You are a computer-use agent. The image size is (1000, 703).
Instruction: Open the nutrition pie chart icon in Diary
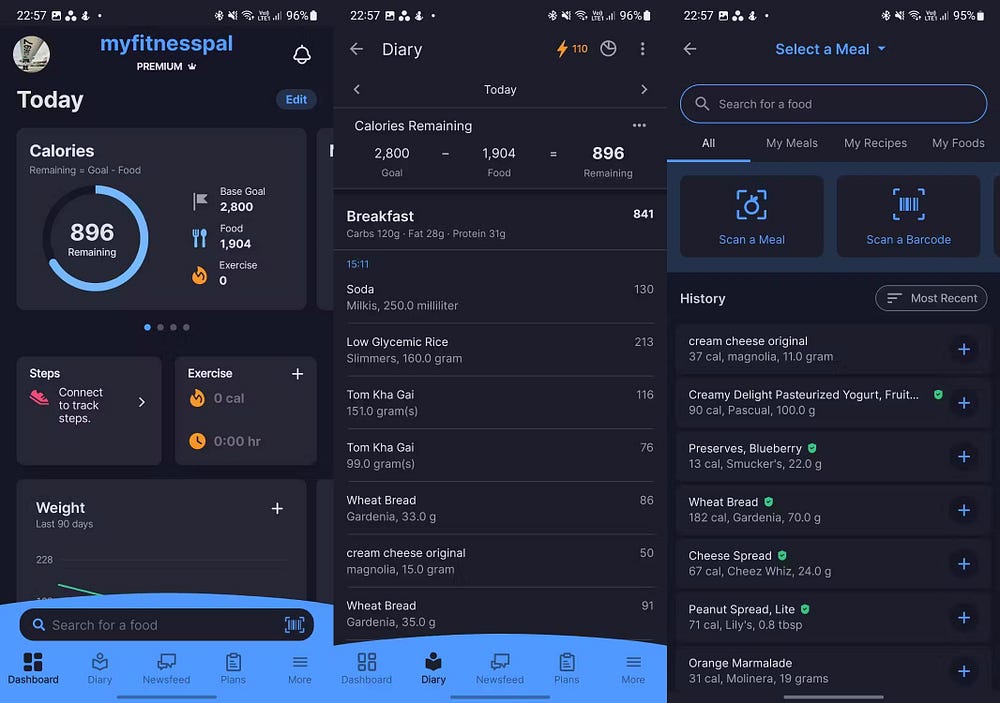(x=608, y=48)
